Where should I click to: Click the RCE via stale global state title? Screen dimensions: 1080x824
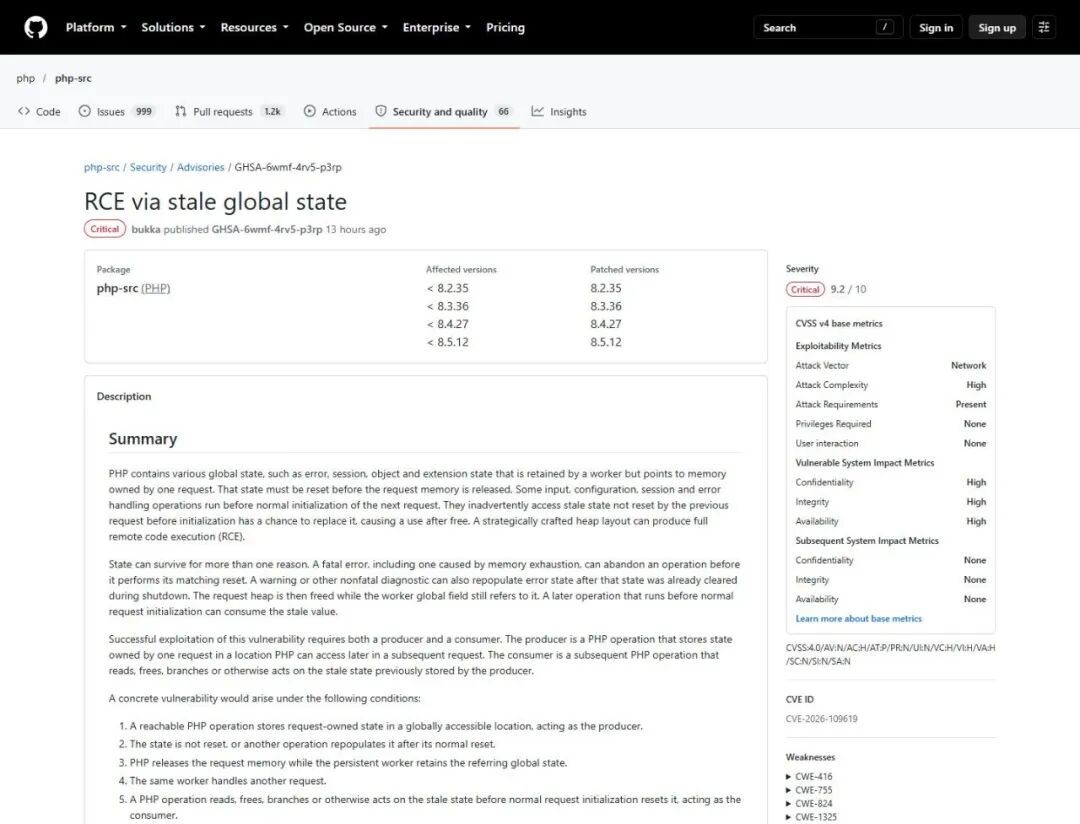click(x=216, y=202)
